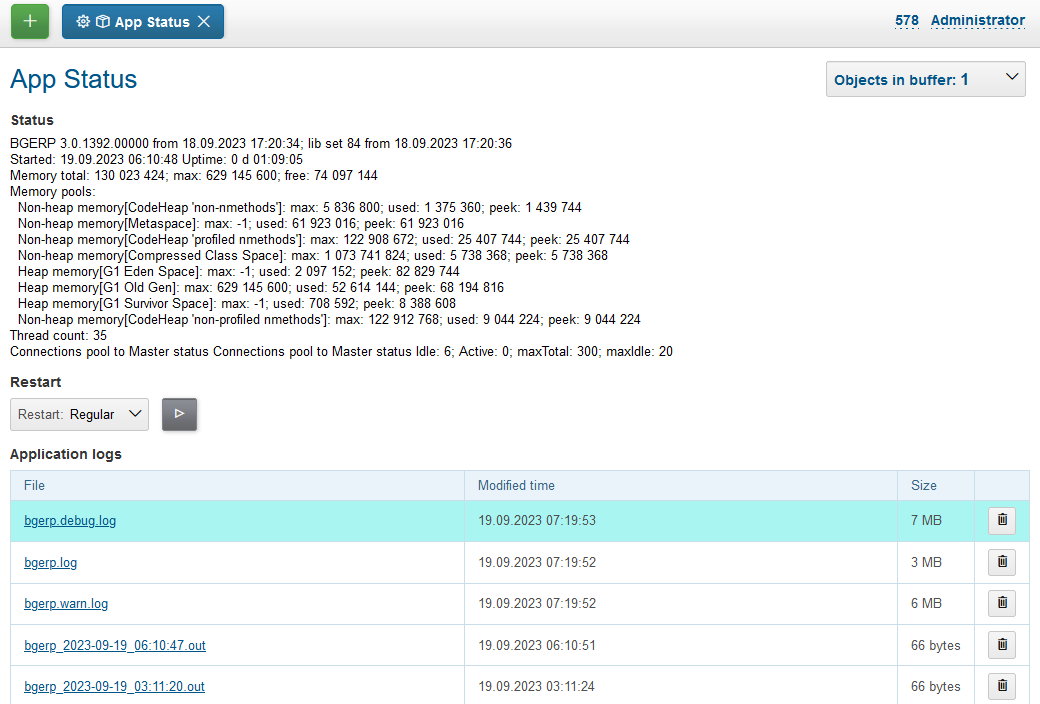Close the App Status tab

[204, 22]
